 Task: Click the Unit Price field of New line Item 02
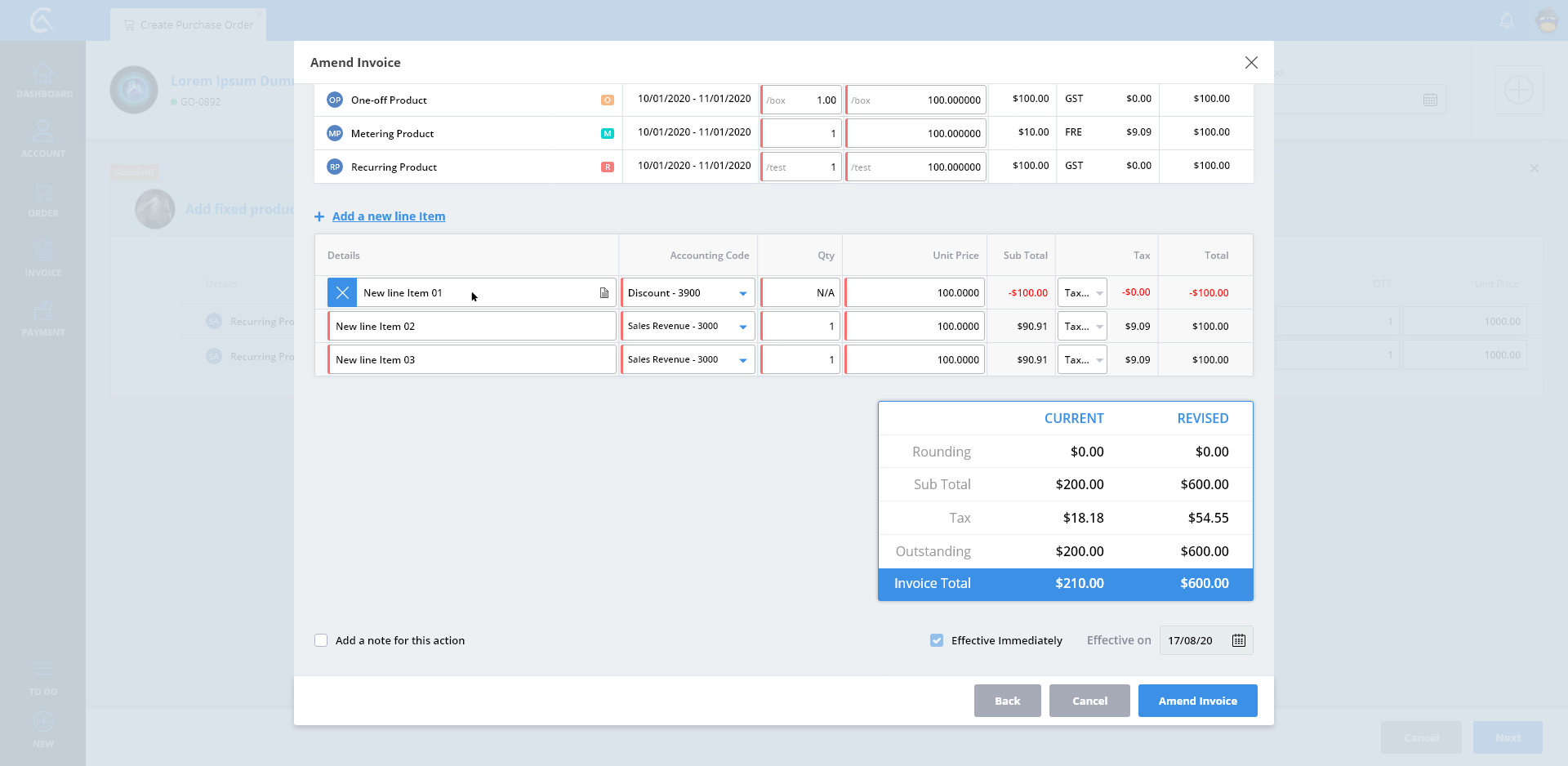[x=915, y=327]
